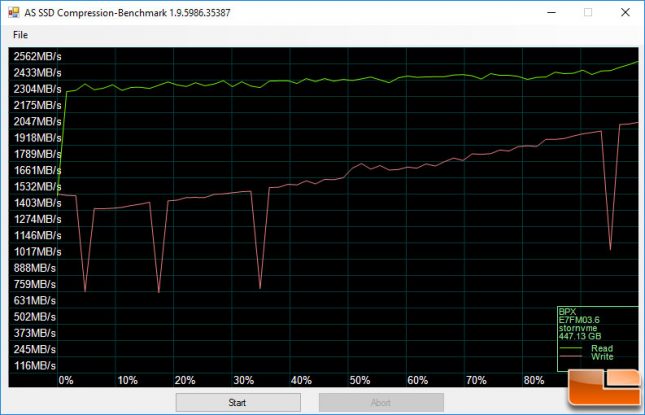
Task: Click the greyed-out Abort button
Action: click(x=381, y=402)
